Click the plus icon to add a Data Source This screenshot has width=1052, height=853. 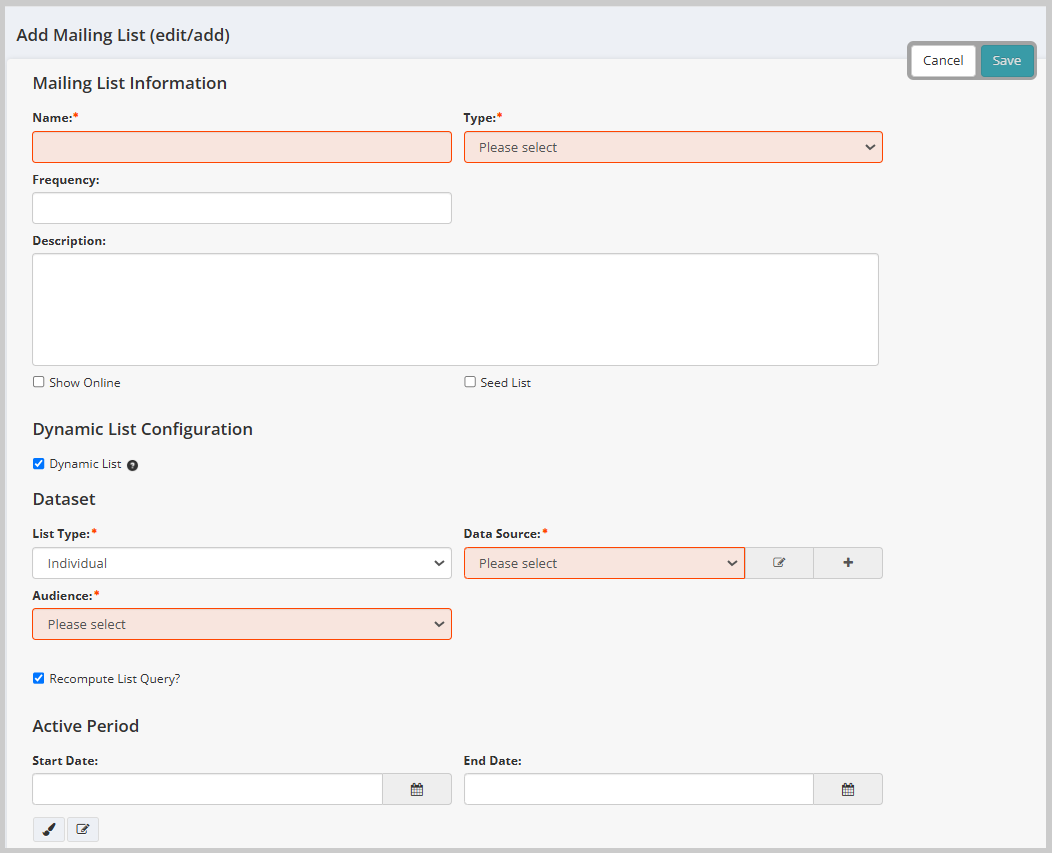point(847,562)
